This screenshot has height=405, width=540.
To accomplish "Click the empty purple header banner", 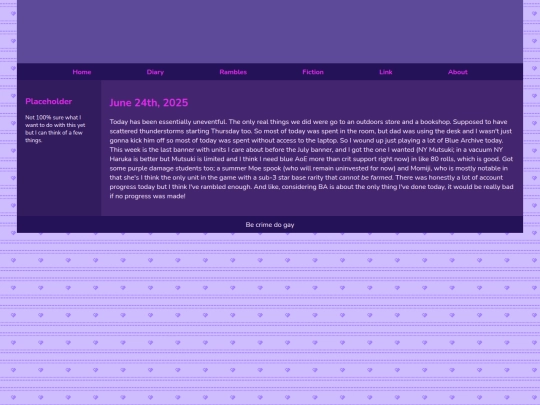I will coord(270,31).
